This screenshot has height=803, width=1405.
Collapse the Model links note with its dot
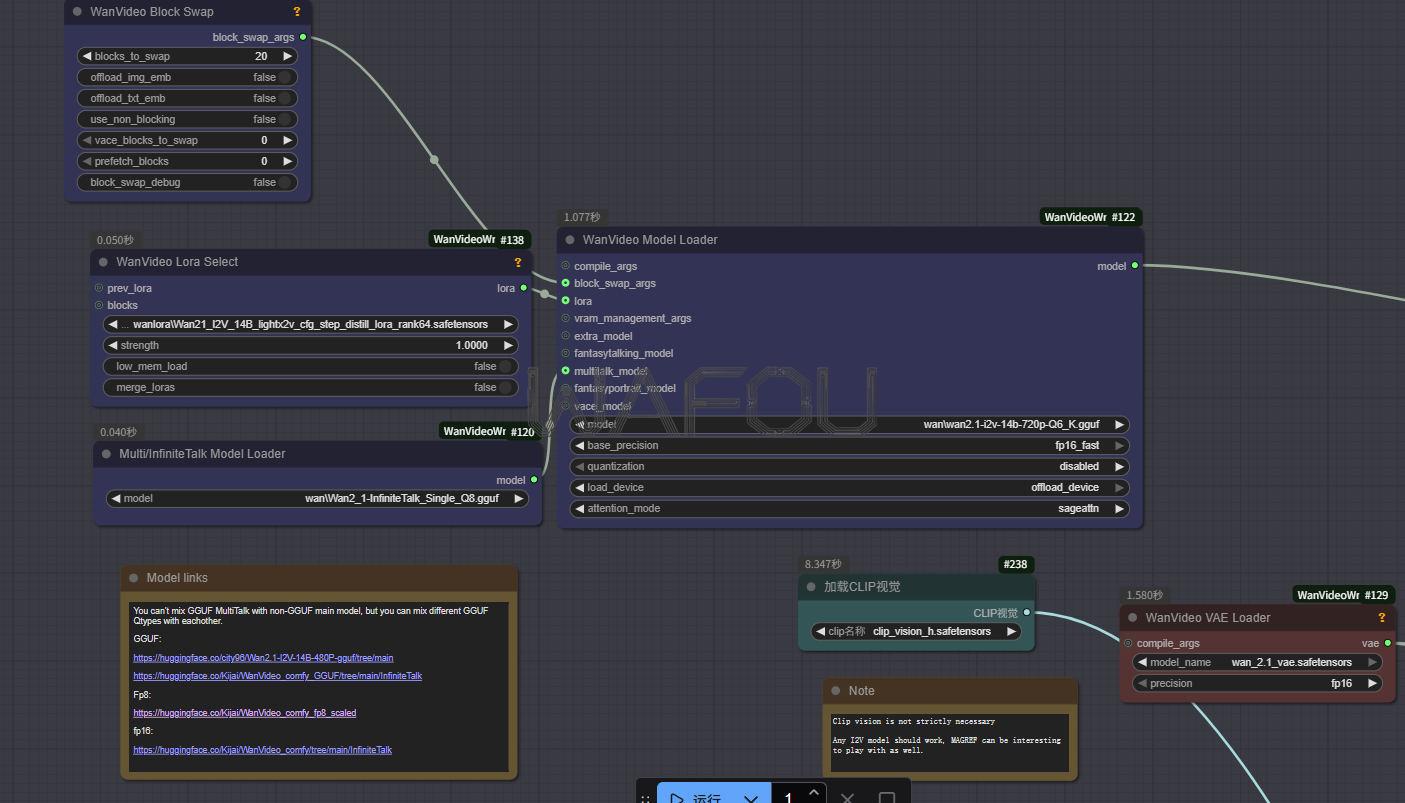tap(133, 578)
